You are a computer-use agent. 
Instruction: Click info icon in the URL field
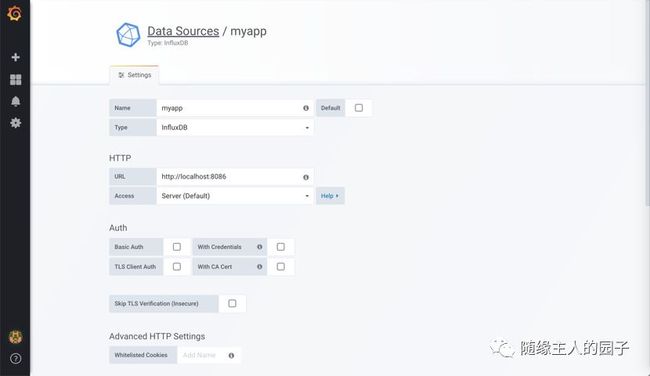tap(306, 177)
